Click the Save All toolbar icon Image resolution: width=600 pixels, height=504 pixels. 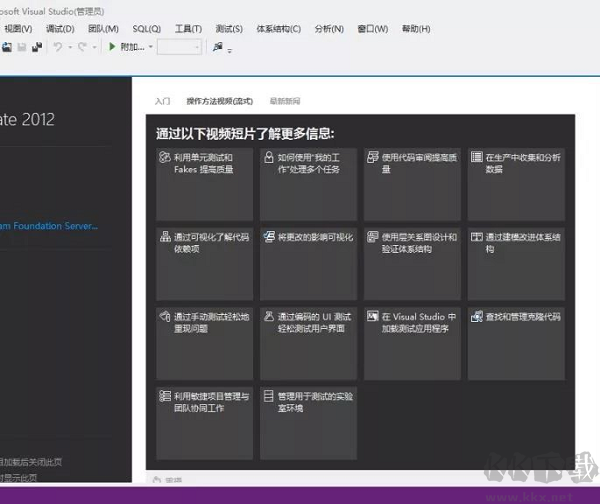37,47
